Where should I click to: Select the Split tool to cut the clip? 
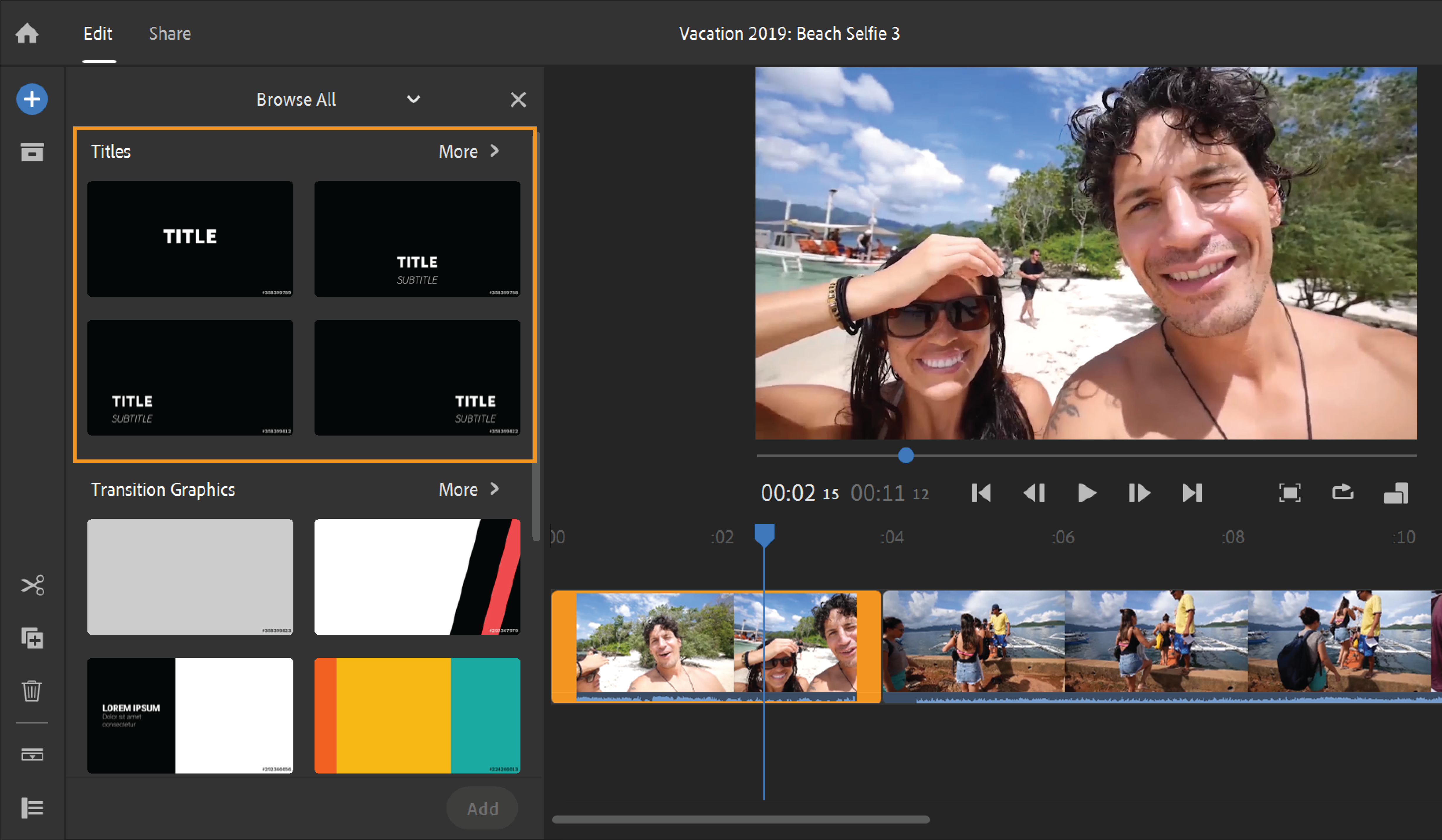pos(32,585)
